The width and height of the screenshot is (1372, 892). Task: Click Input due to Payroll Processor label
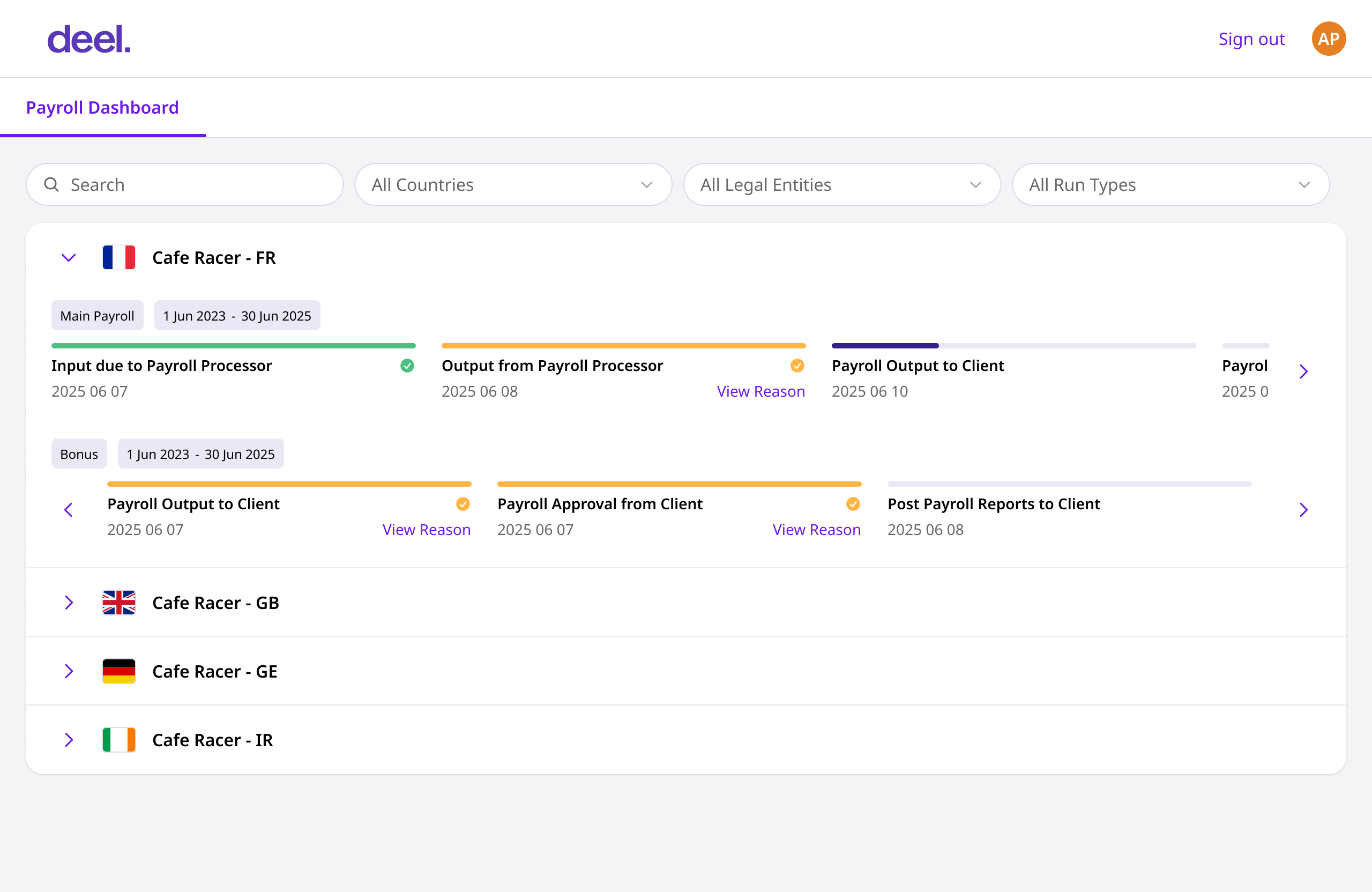tap(161, 366)
